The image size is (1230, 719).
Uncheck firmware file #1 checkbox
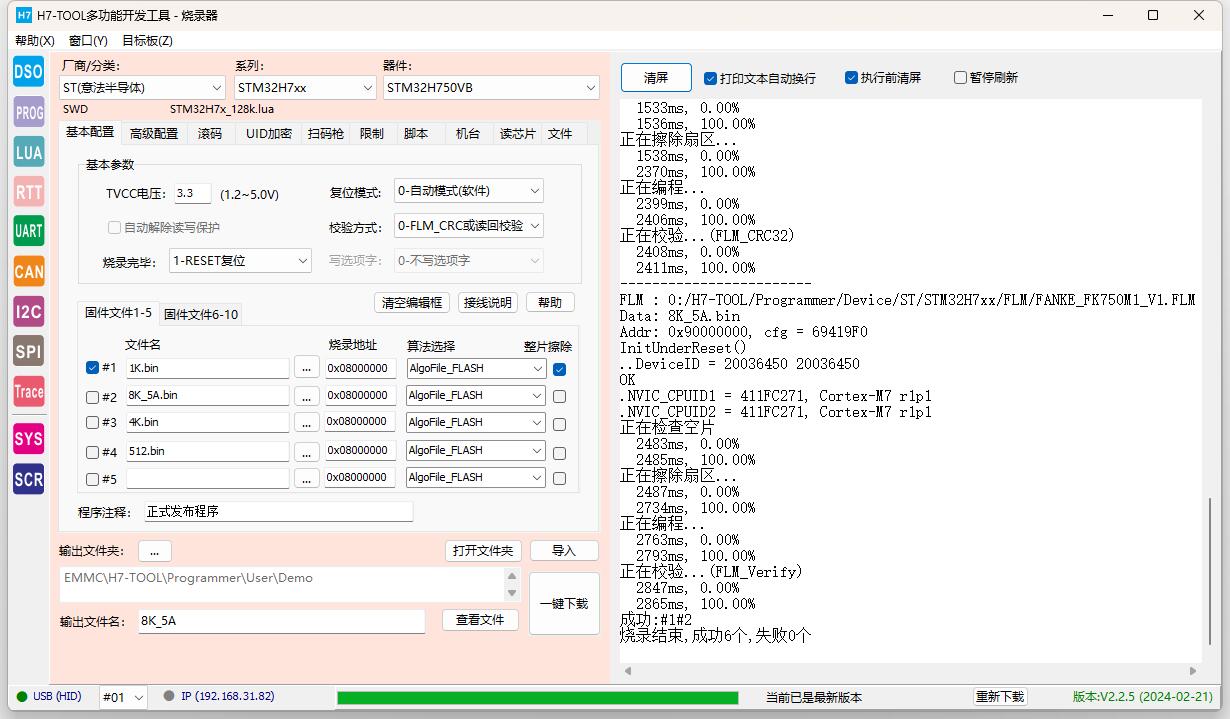(93, 368)
